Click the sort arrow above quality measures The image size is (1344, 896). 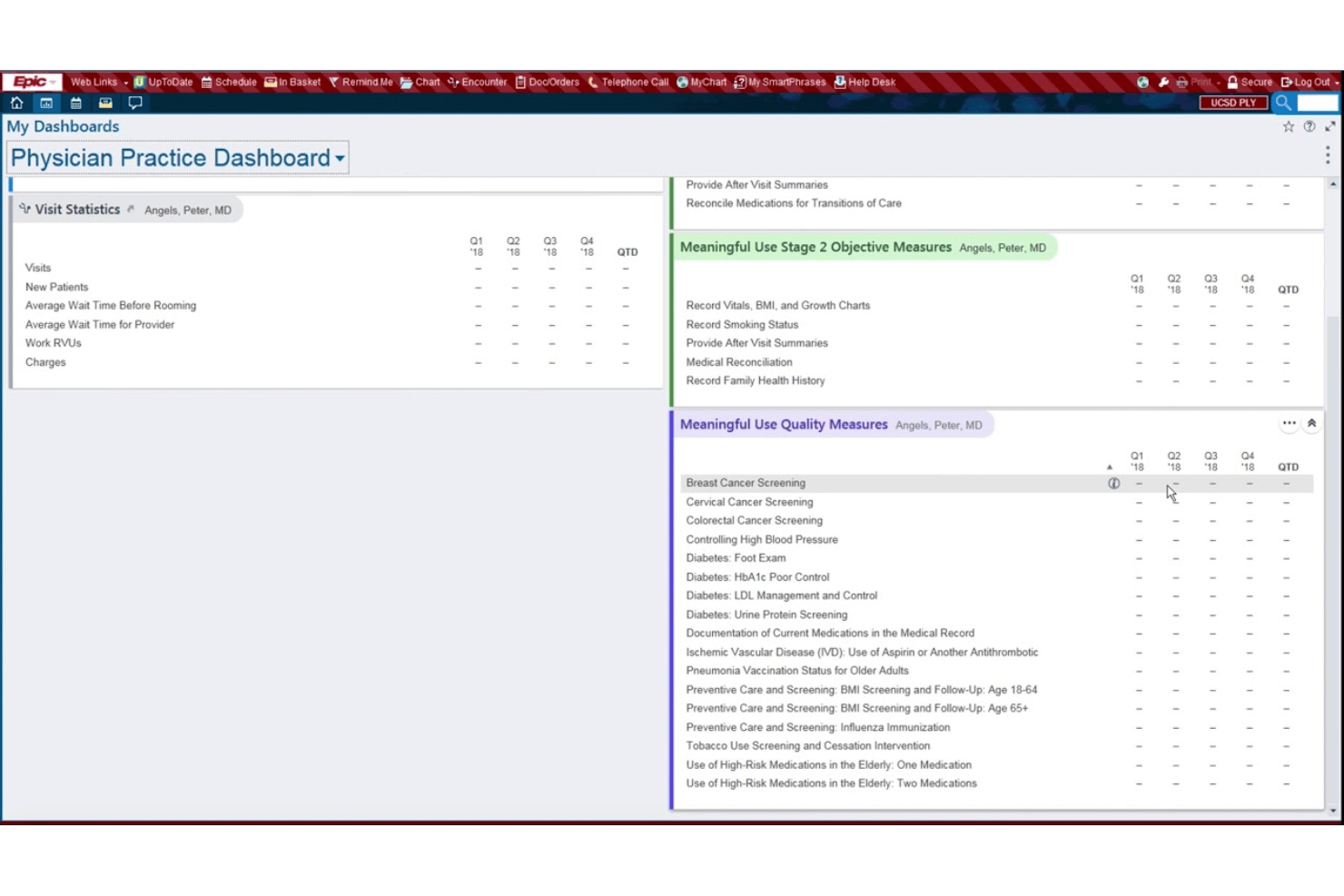[x=1109, y=467]
